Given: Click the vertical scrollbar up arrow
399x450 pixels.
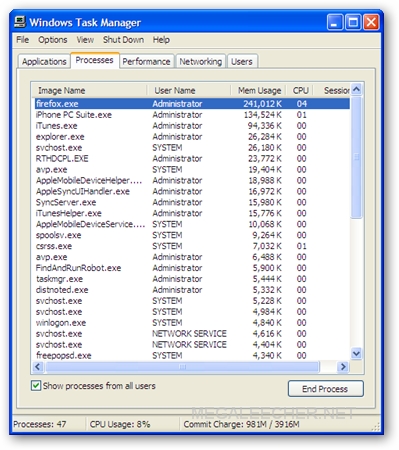Looking at the screenshot, I should (356, 89).
